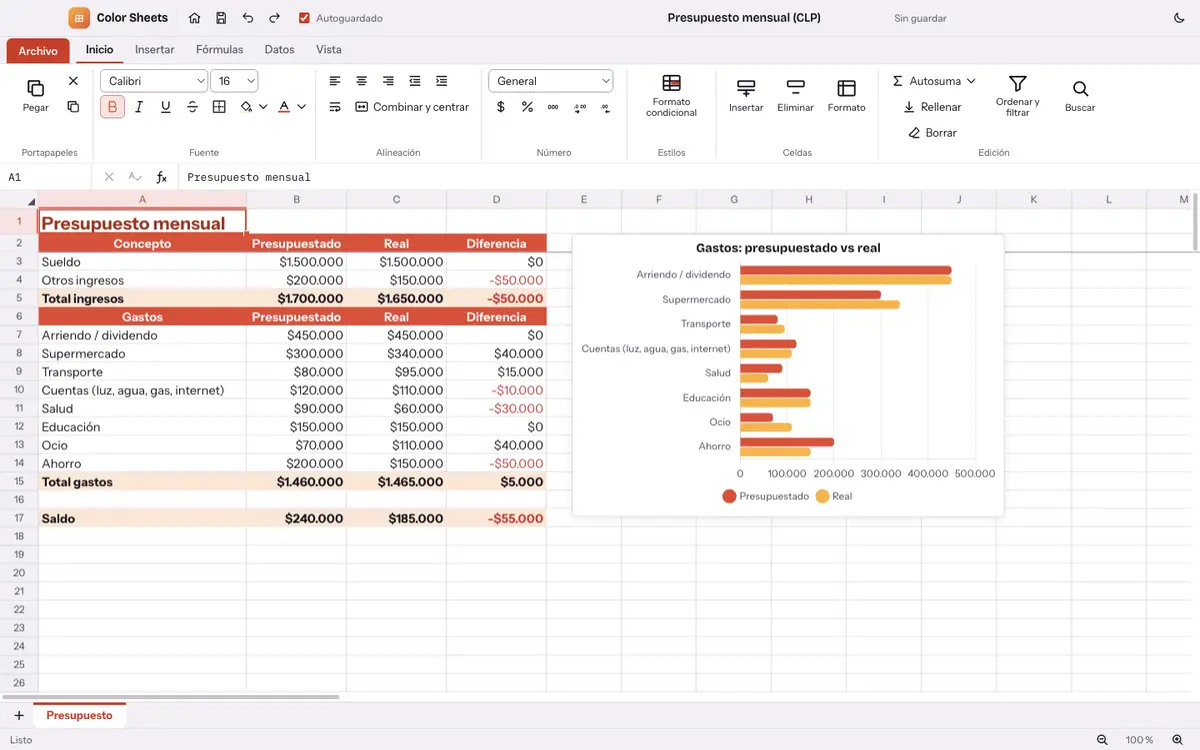Select cell showing $340.000
Image resolution: width=1200 pixels, height=750 pixels.
[x=396, y=354]
